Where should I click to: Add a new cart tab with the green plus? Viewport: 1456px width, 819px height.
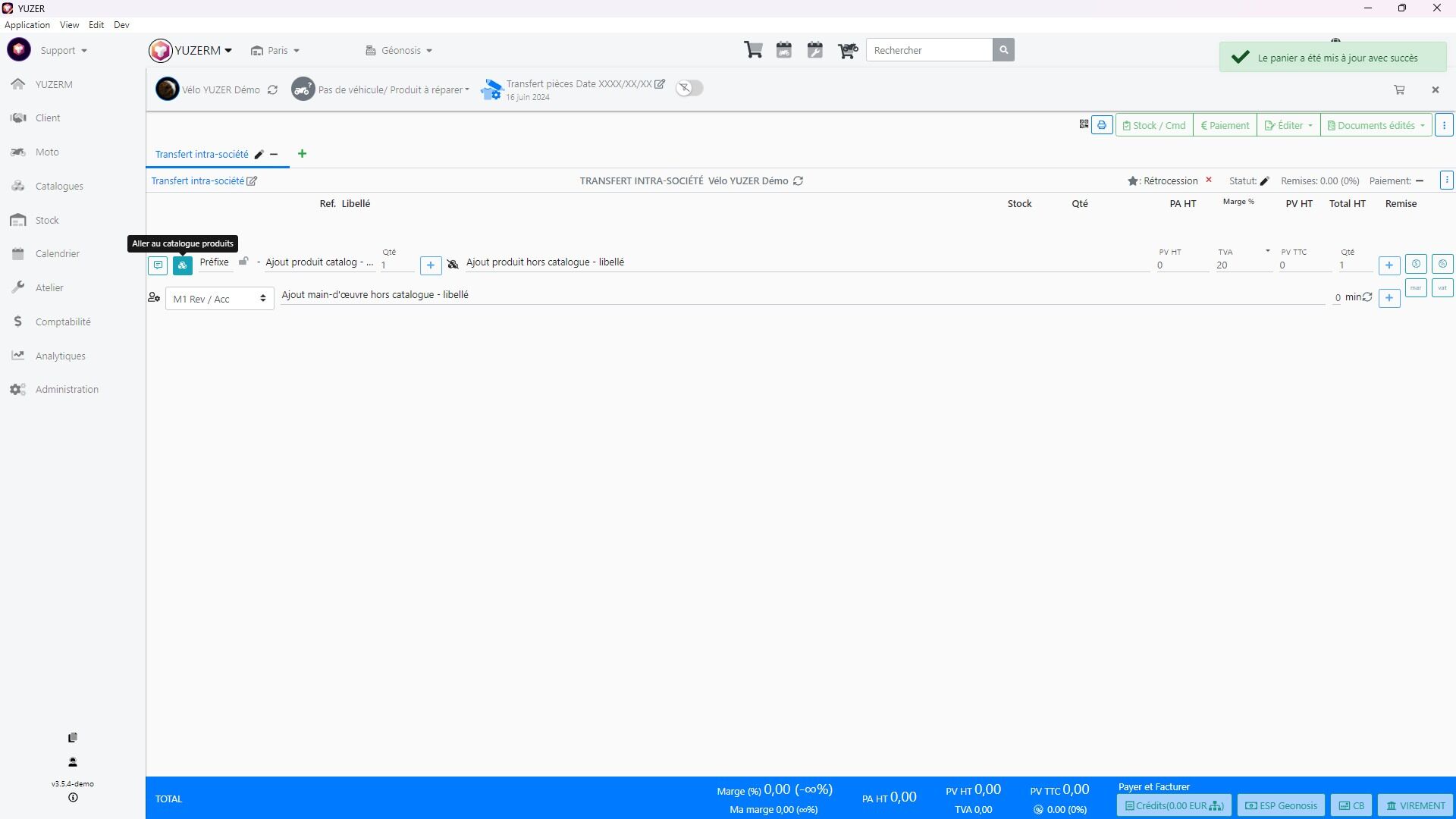302,154
